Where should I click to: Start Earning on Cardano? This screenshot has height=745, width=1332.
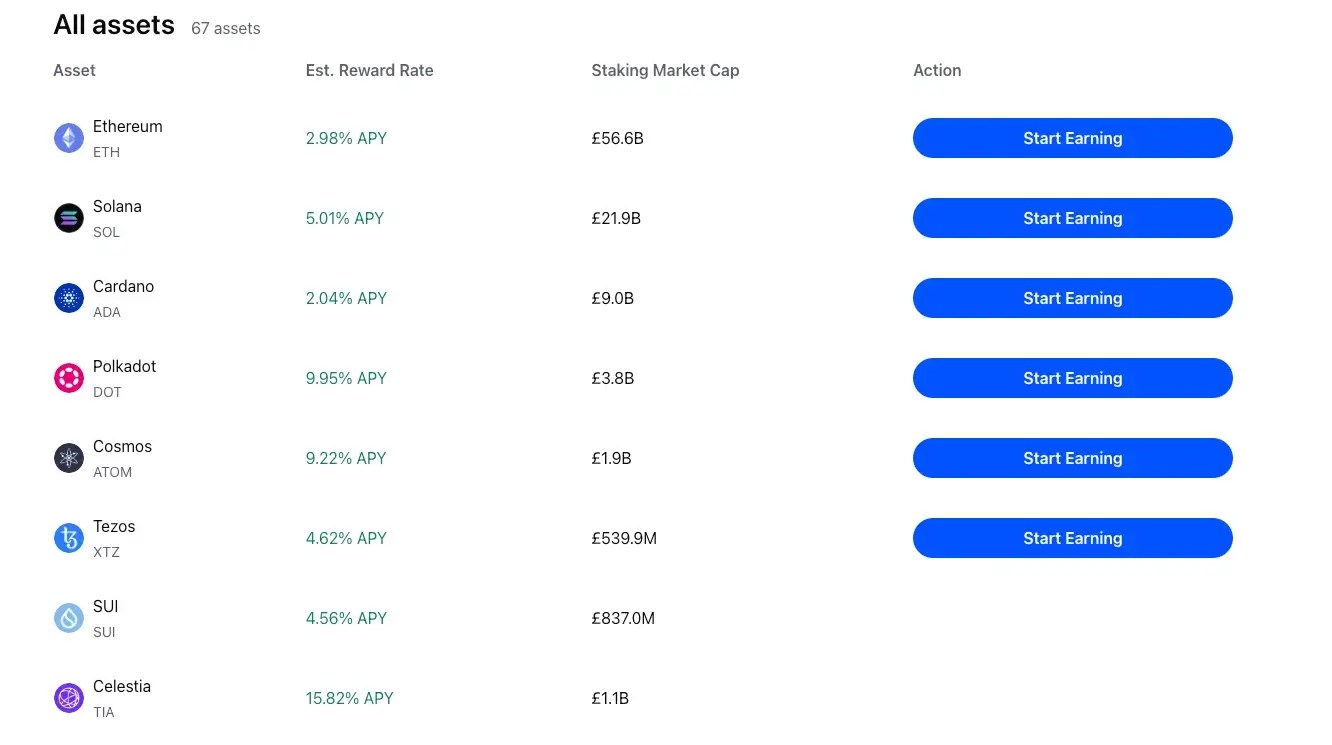point(1072,298)
